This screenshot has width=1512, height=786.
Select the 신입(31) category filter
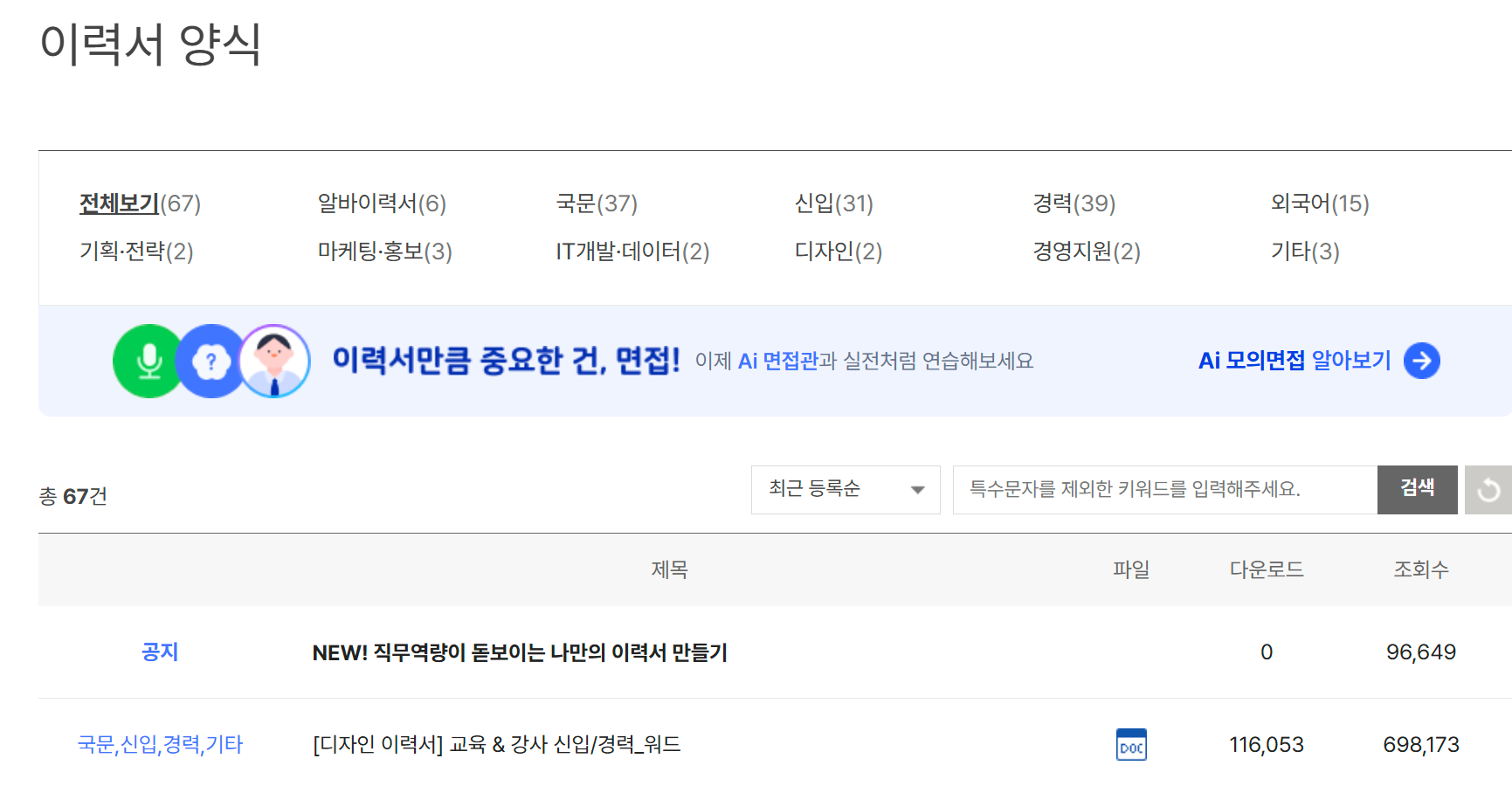point(833,203)
